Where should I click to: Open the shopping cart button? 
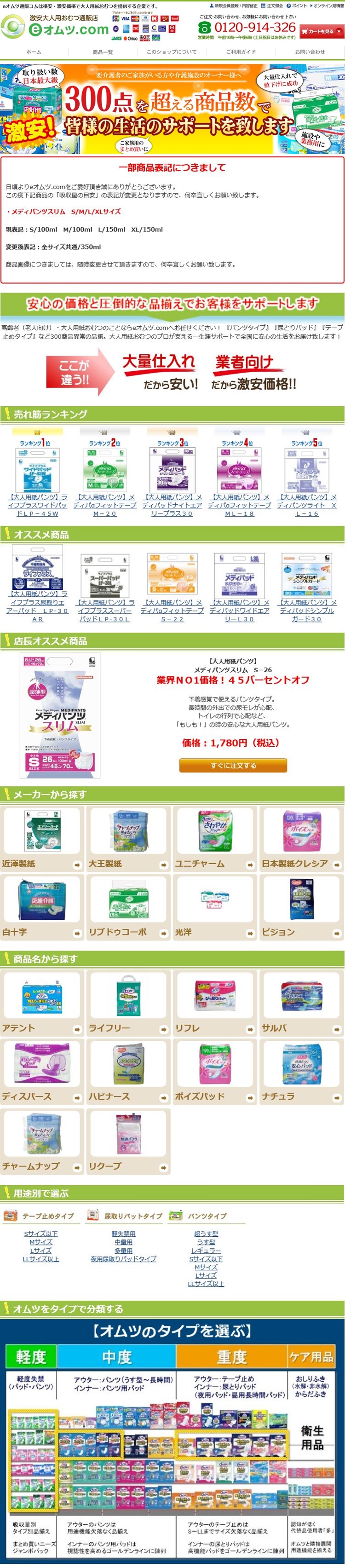tap(321, 31)
